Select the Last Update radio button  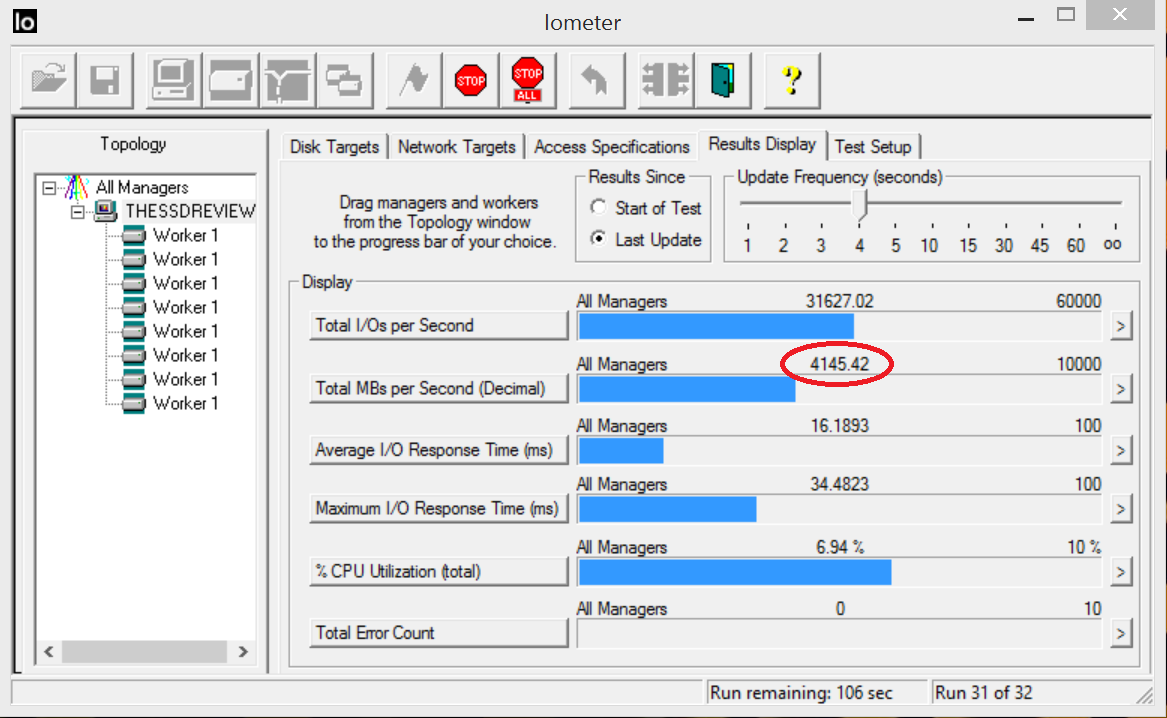599,240
